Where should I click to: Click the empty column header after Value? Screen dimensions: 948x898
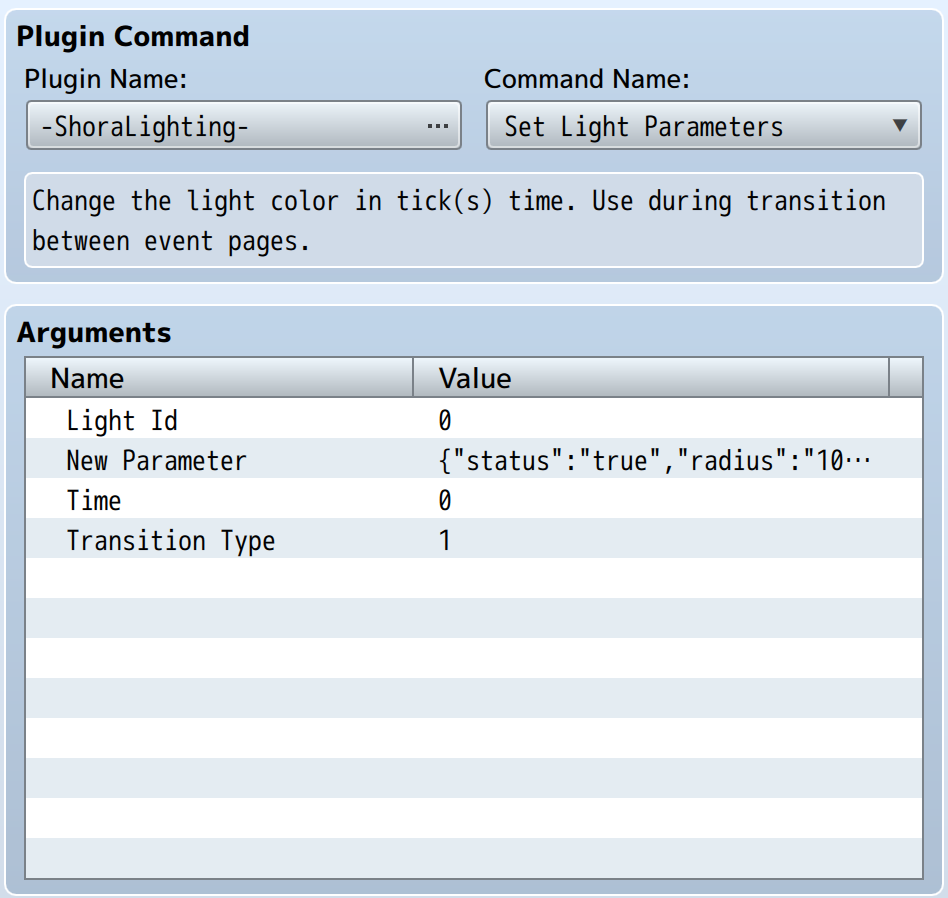coord(906,378)
